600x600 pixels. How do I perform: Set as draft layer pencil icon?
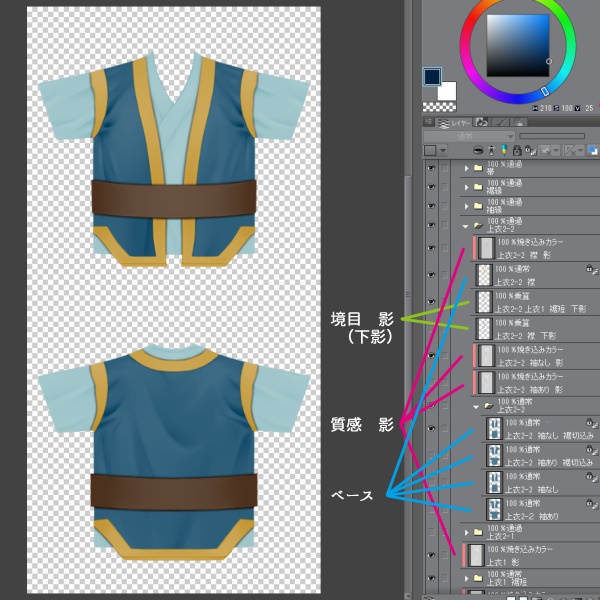(x=504, y=150)
